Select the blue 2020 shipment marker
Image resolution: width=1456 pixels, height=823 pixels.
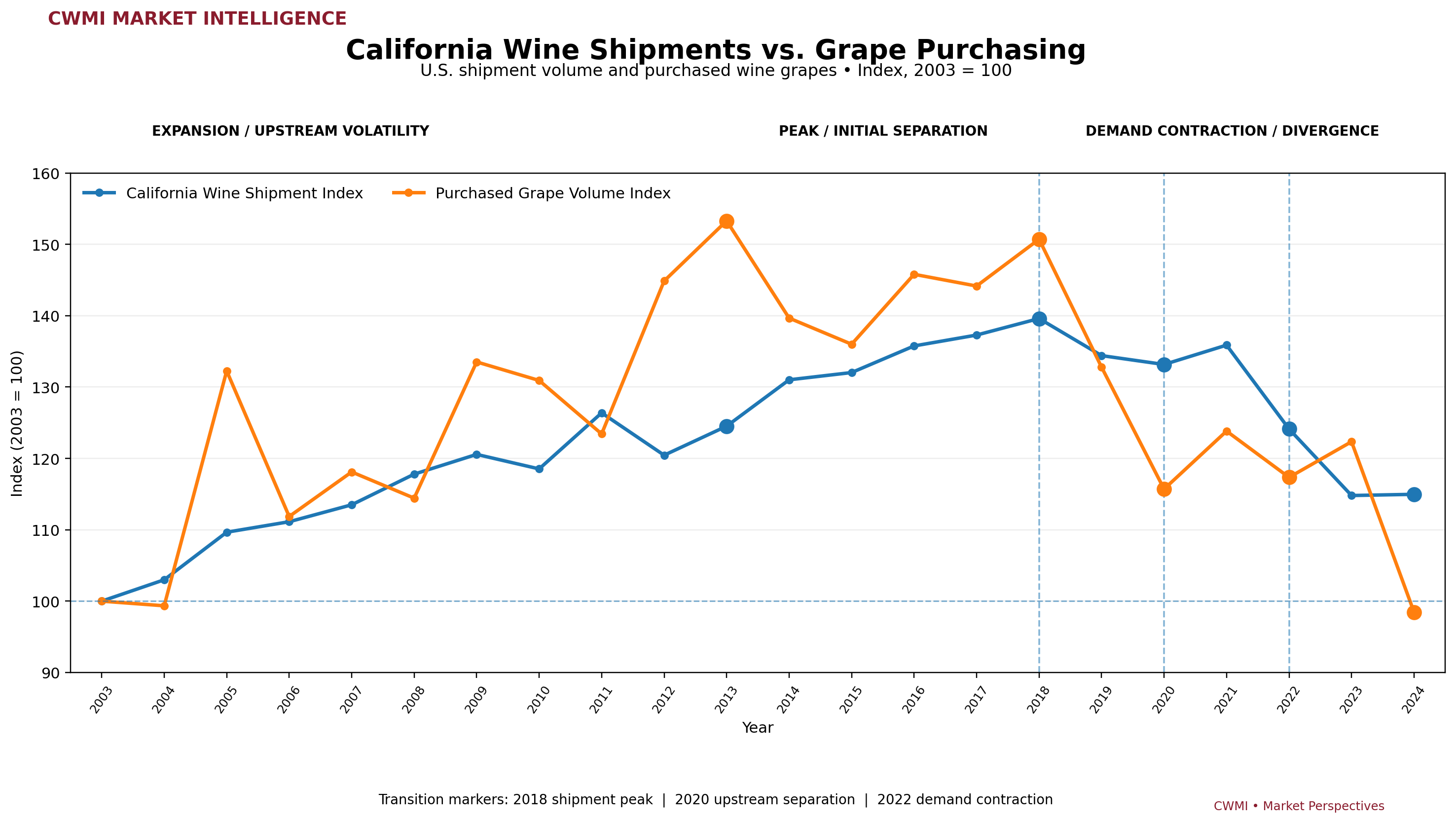[x=1164, y=365]
